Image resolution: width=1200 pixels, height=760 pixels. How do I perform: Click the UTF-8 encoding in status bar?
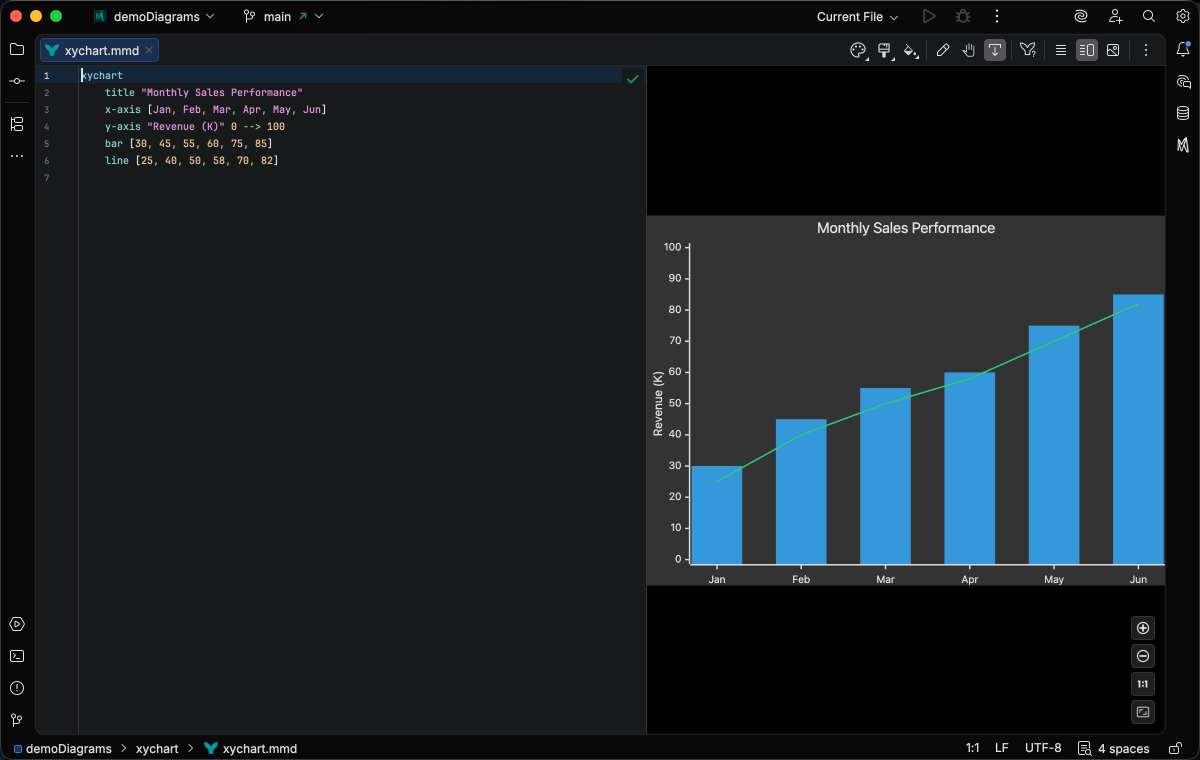click(x=1043, y=748)
